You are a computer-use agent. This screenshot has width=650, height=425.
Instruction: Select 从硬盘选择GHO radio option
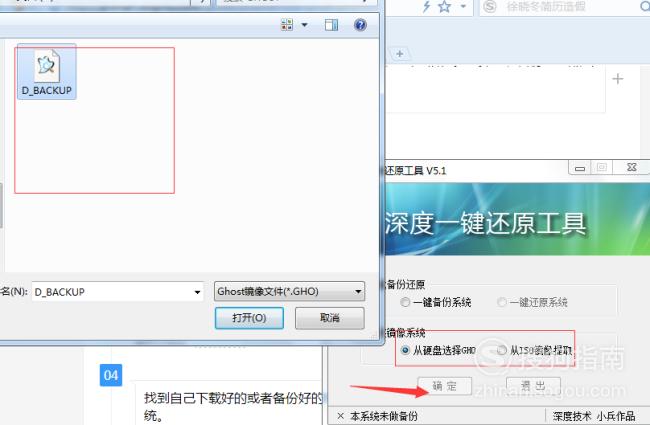click(439, 350)
